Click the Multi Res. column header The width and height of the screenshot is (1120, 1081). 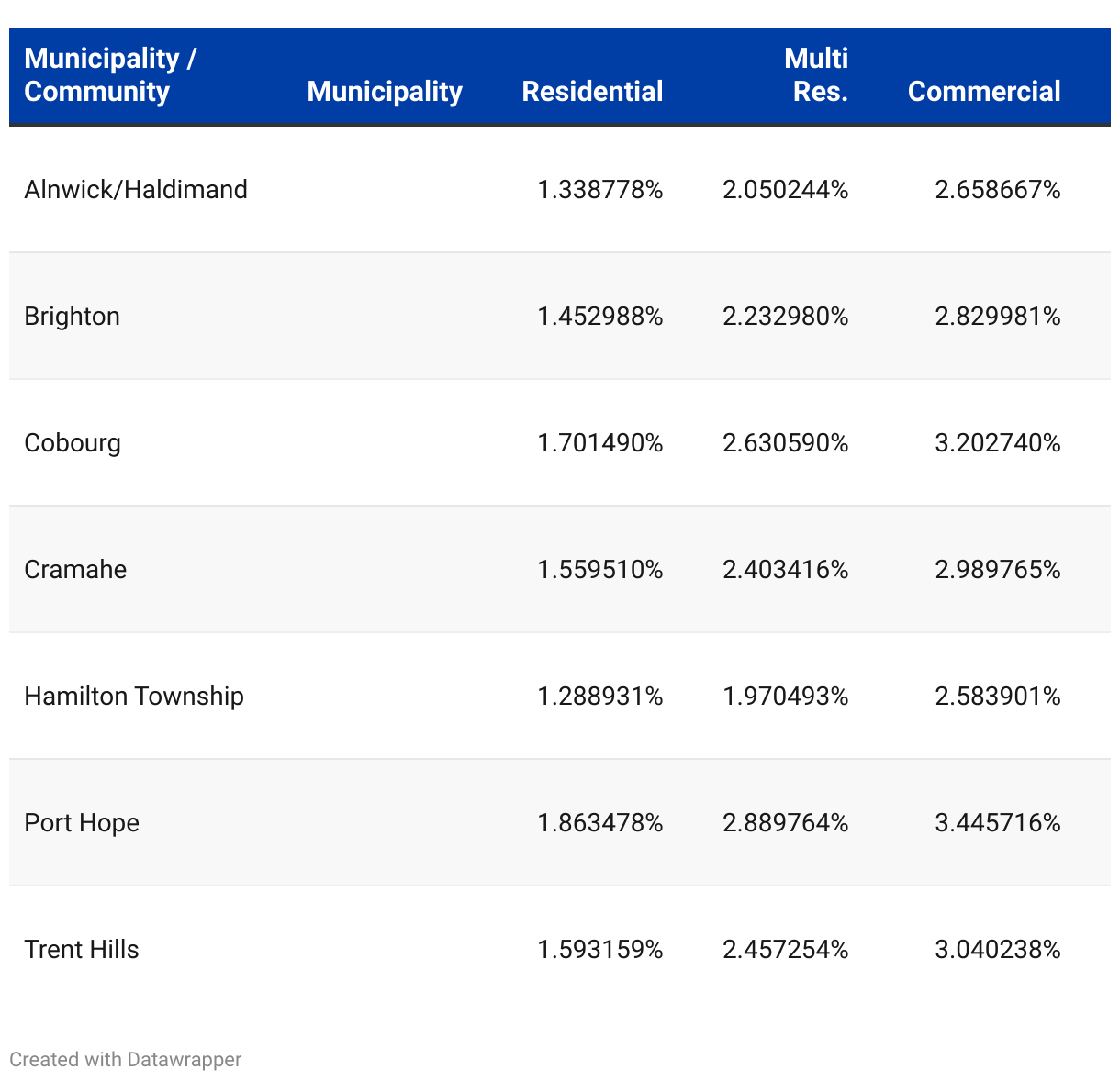pyautogui.click(x=815, y=75)
